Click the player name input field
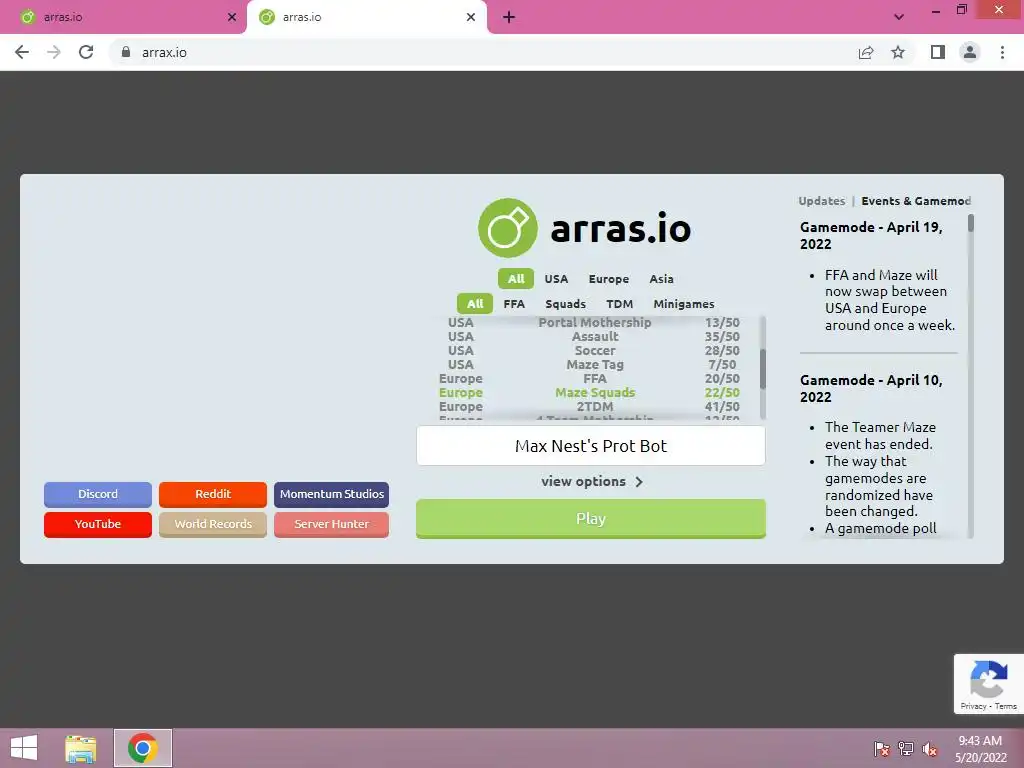 (590, 446)
